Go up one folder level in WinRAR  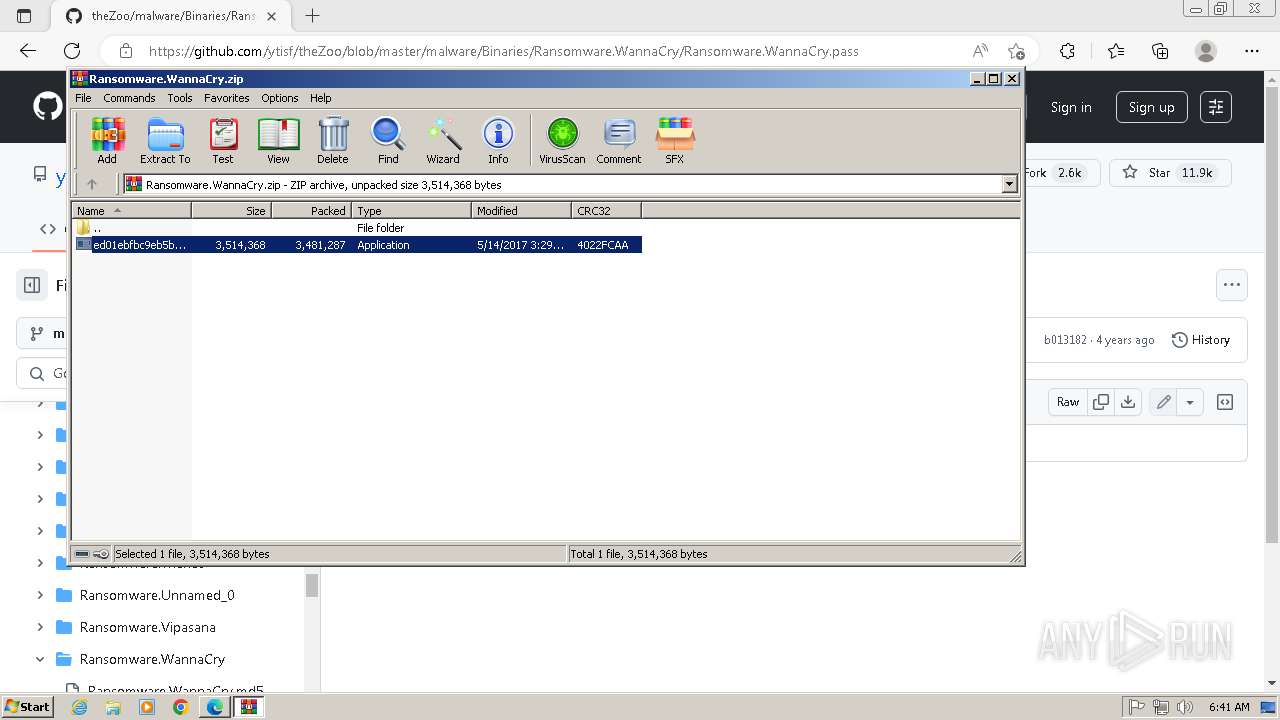[92, 184]
